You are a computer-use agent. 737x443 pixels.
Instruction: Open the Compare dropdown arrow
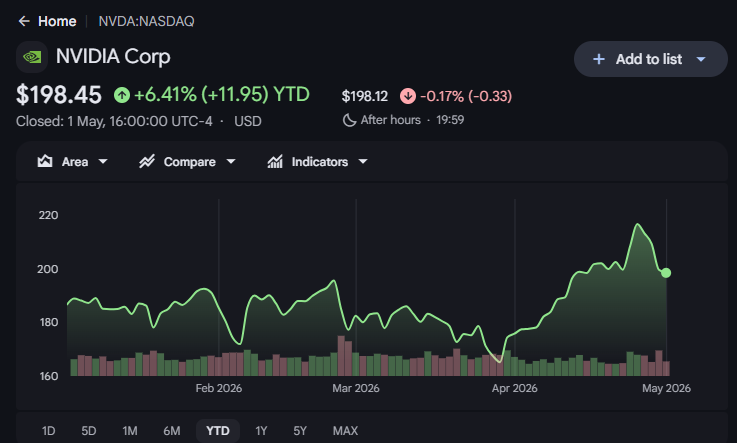click(231, 162)
